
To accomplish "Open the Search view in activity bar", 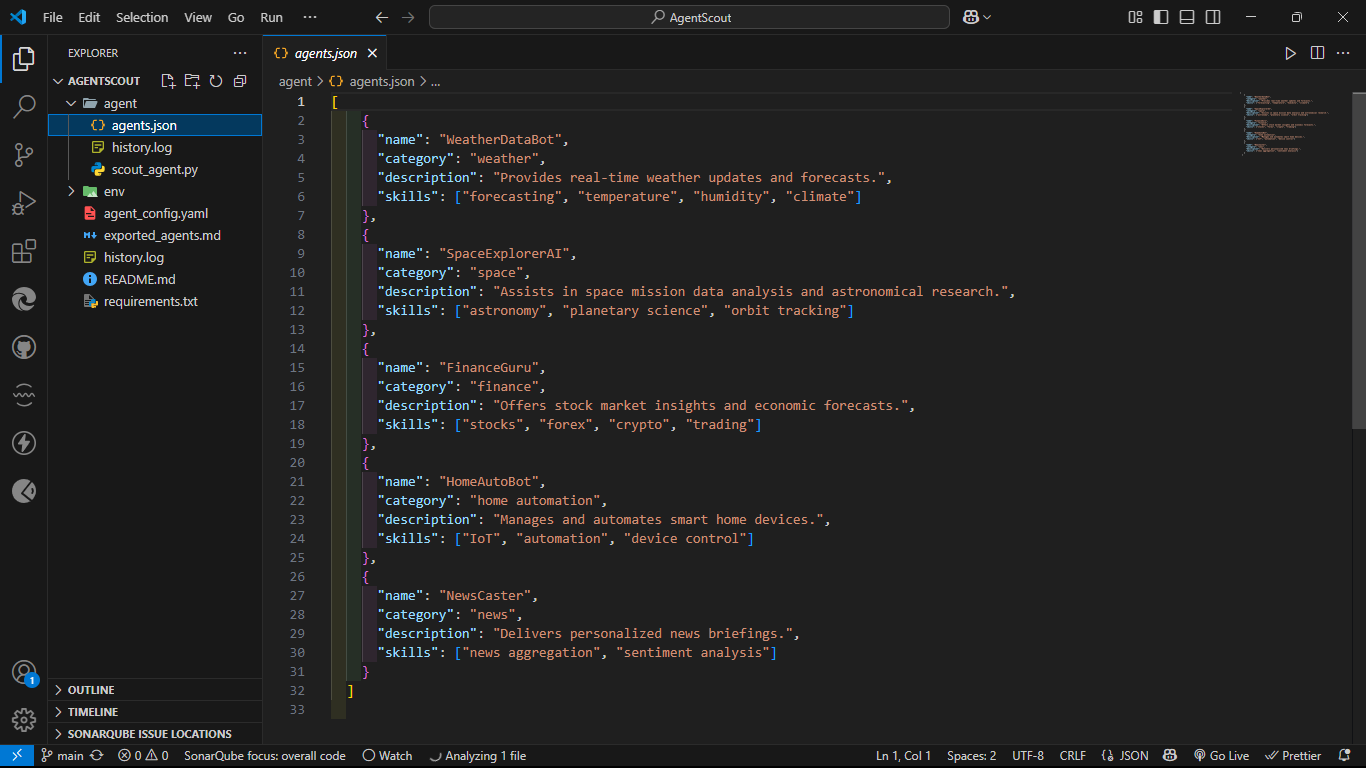I will 24,106.
